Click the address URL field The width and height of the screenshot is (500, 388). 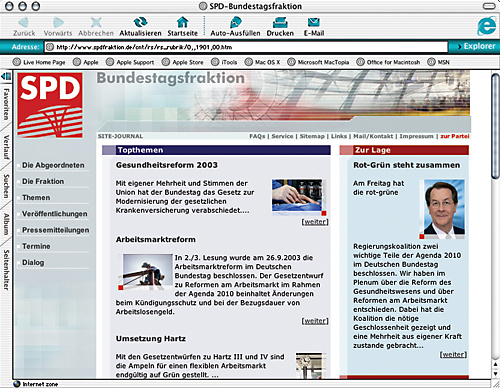point(246,47)
